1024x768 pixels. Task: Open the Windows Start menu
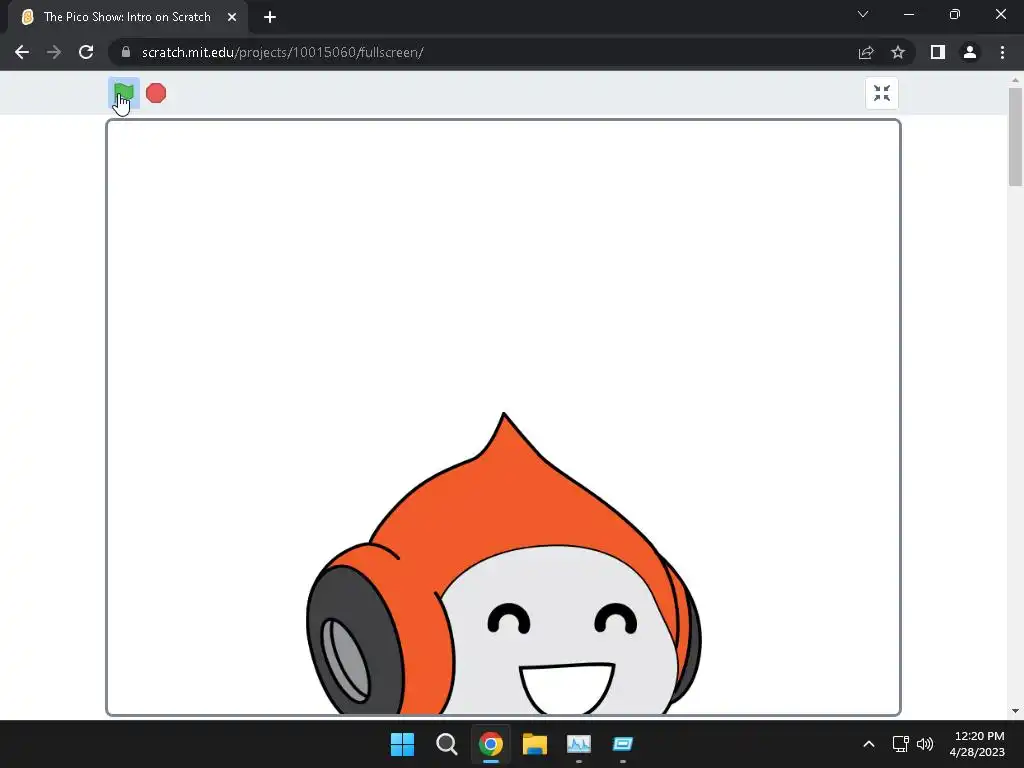point(402,744)
